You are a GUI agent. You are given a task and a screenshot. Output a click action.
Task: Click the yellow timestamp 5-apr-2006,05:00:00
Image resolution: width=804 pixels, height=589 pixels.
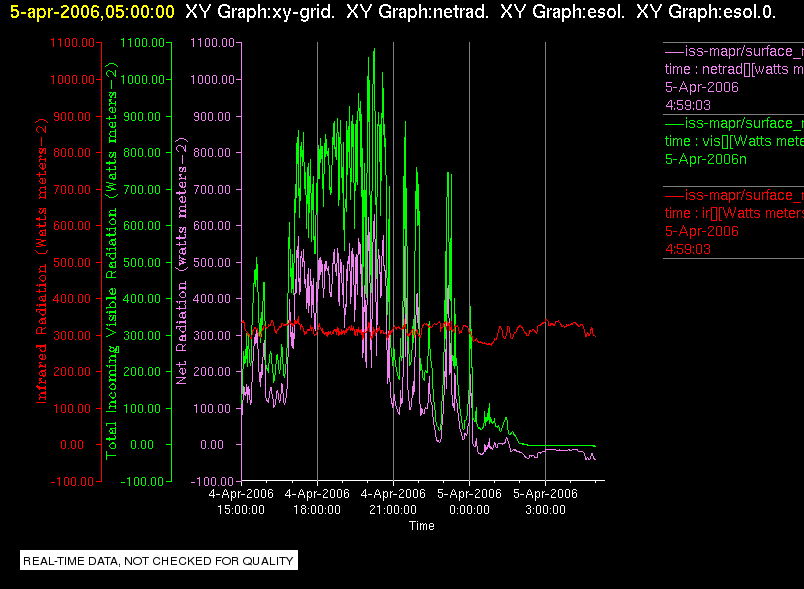tap(92, 11)
